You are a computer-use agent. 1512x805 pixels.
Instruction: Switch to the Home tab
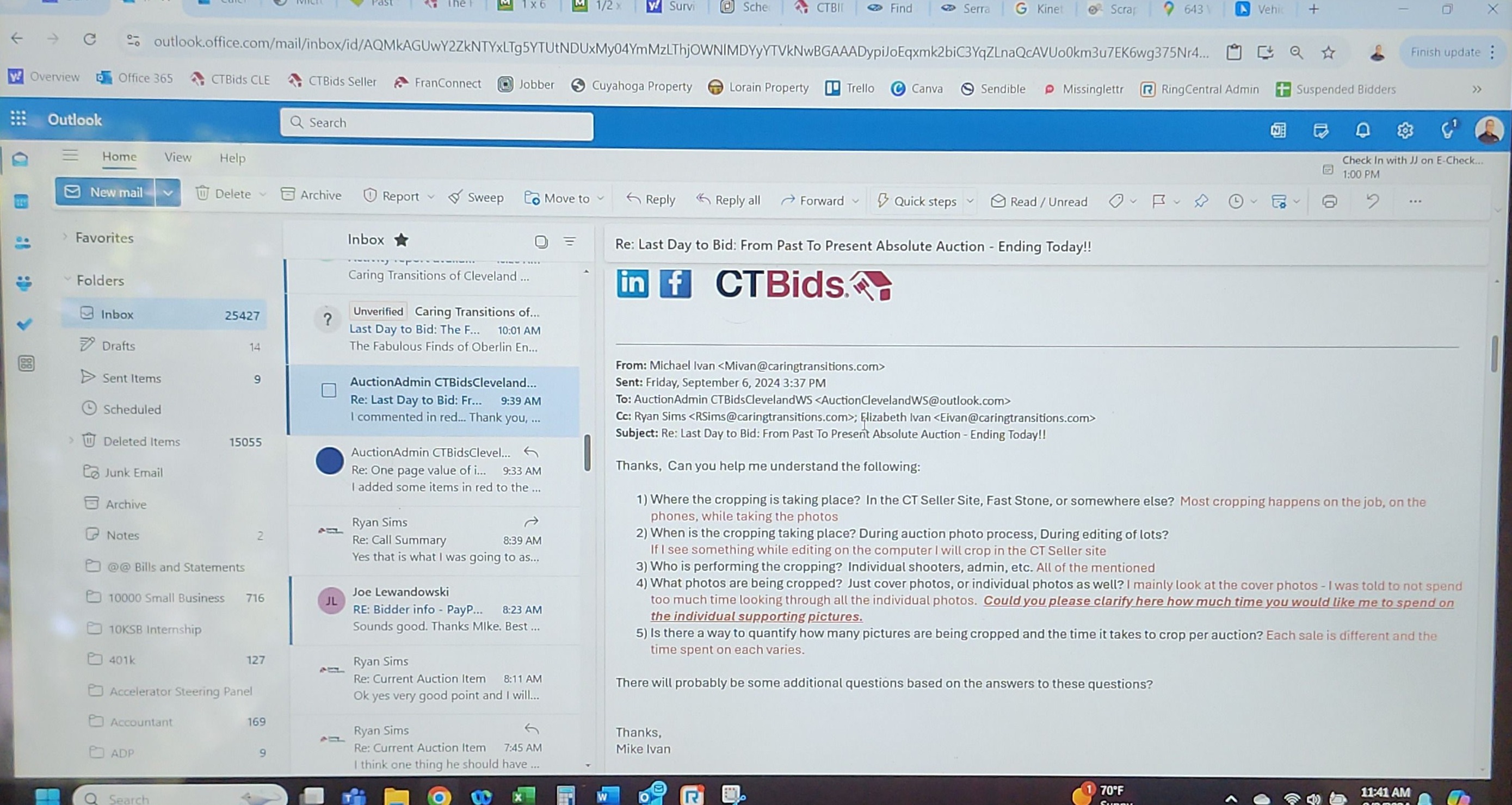click(x=119, y=156)
